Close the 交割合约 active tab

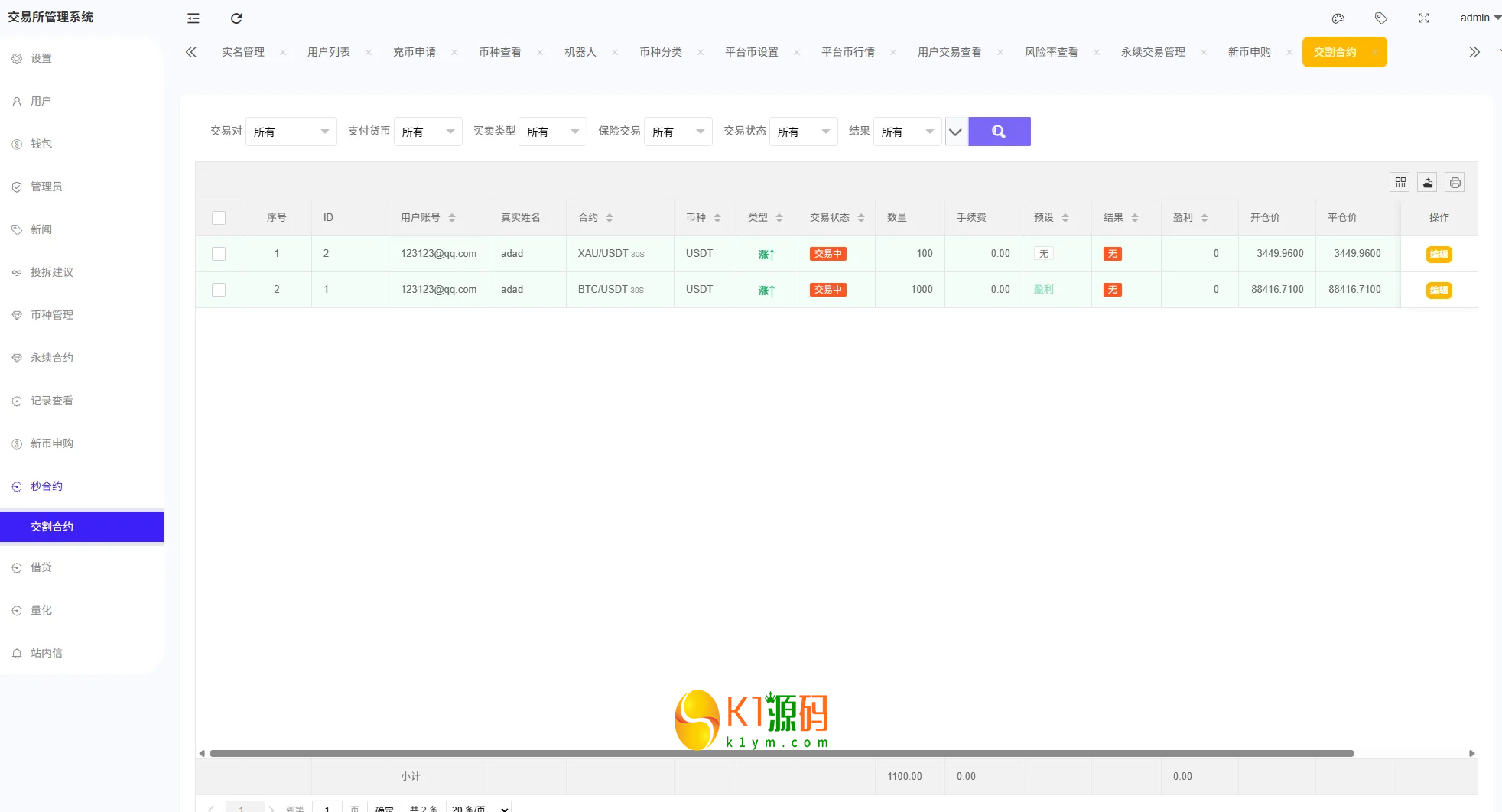pyautogui.click(x=1374, y=52)
